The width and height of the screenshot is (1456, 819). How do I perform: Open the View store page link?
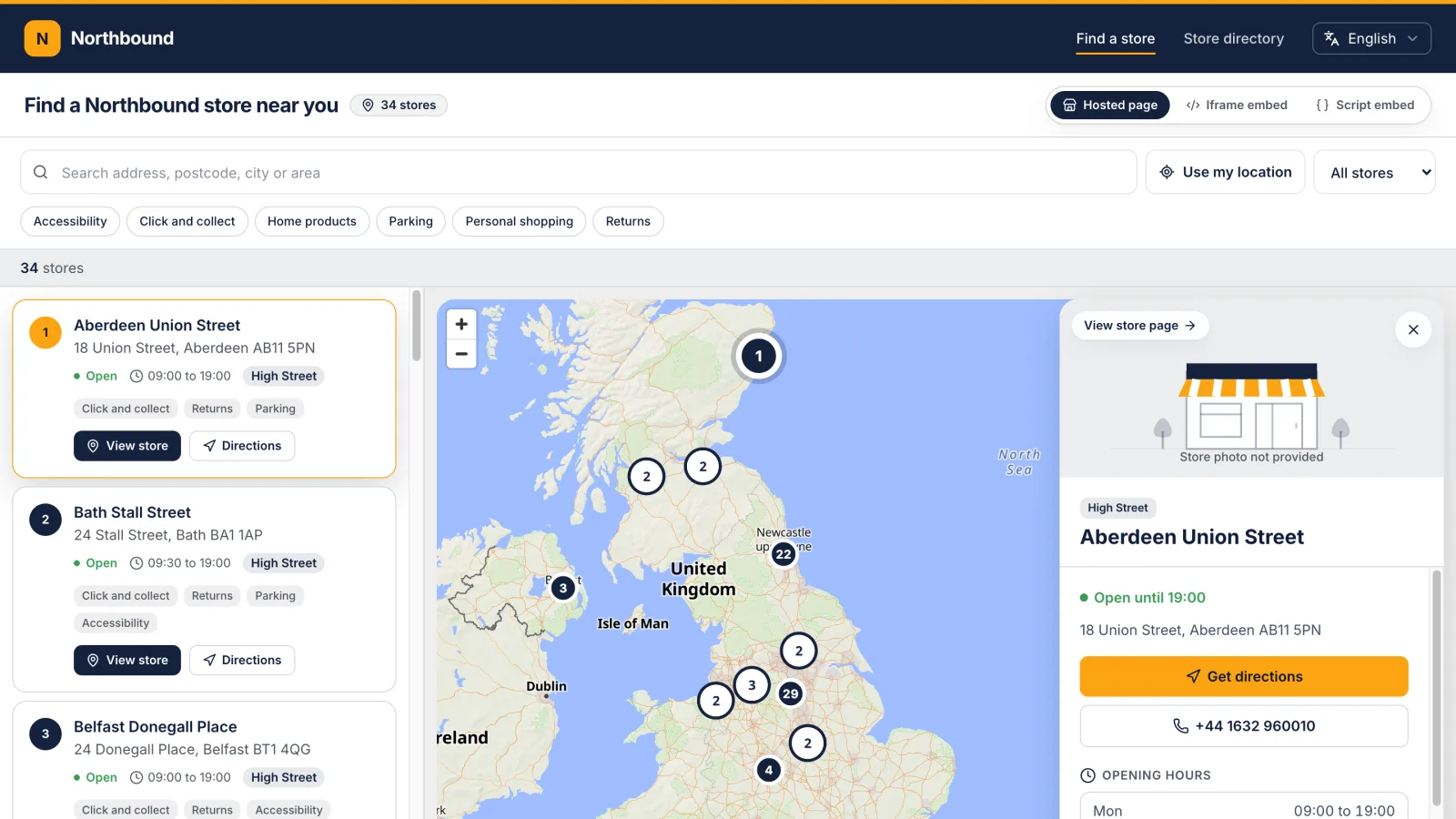[x=1139, y=325]
